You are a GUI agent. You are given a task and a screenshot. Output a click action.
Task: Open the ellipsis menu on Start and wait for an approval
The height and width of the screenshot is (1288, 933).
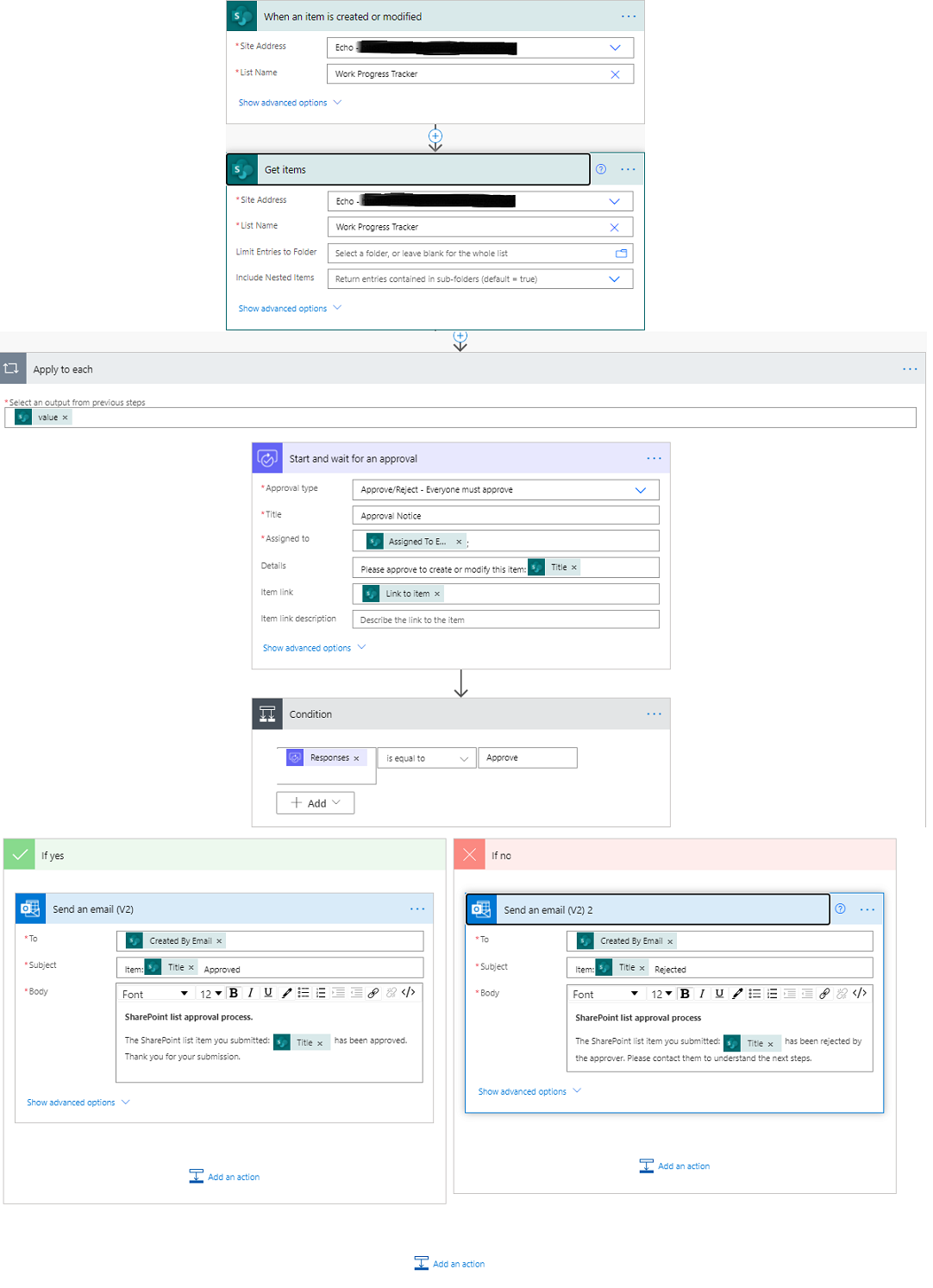[654, 458]
